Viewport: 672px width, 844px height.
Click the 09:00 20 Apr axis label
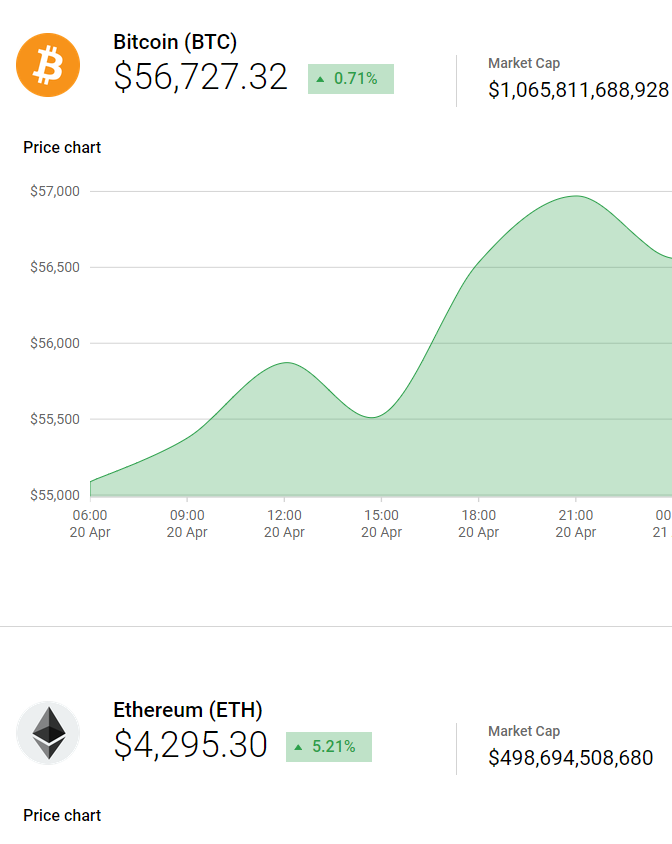coord(187,524)
